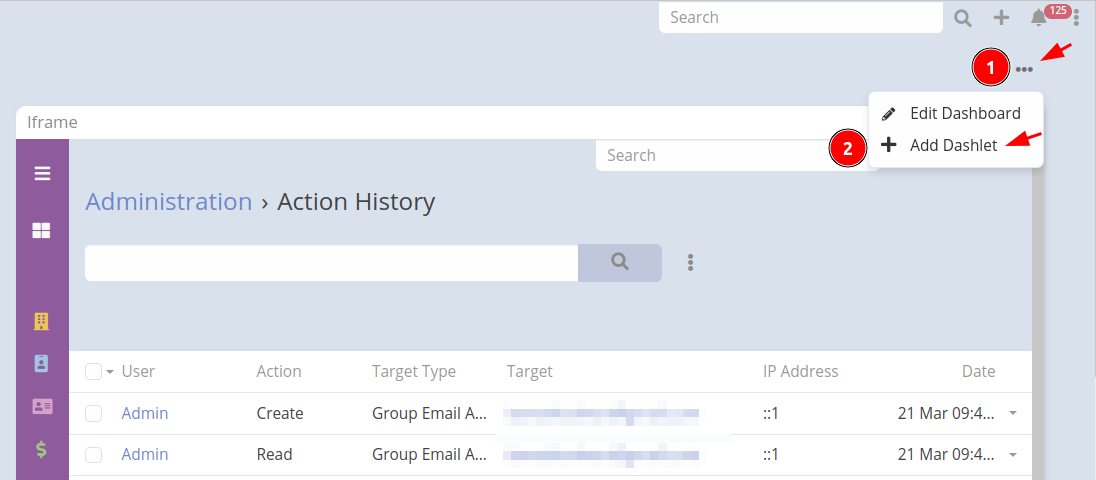Expand the row actions caret for Create row
Viewport: 1096px width, 480px height.
tap(1012, 413)
